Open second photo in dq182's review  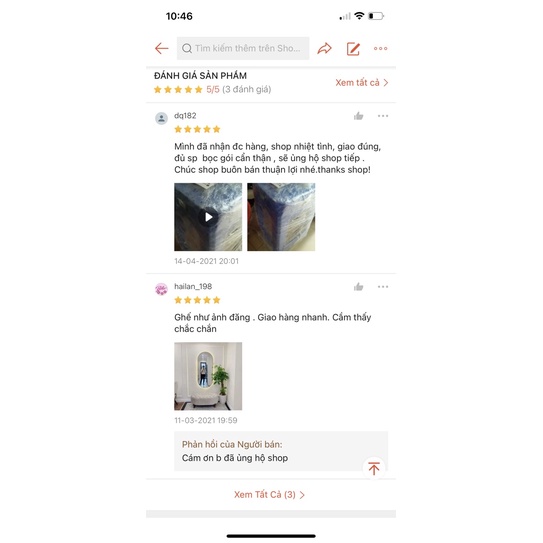tap(281, 217)
